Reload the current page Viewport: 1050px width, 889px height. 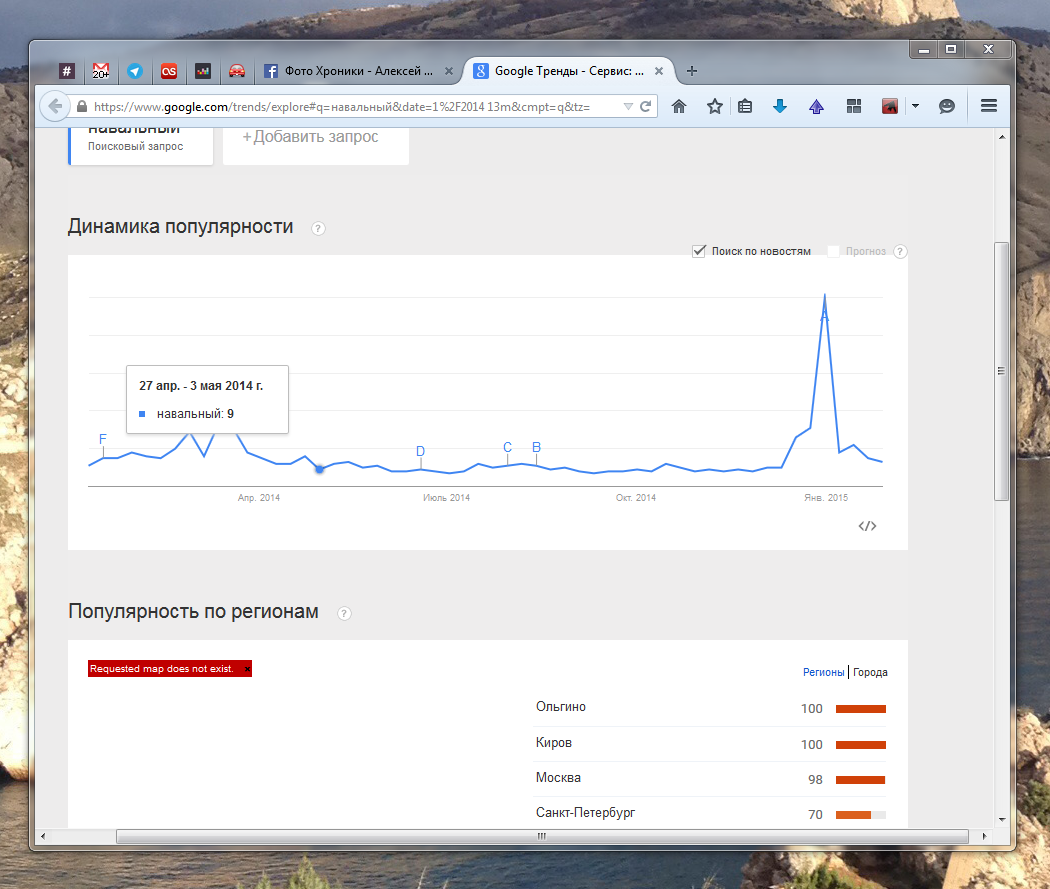point(646,106)
